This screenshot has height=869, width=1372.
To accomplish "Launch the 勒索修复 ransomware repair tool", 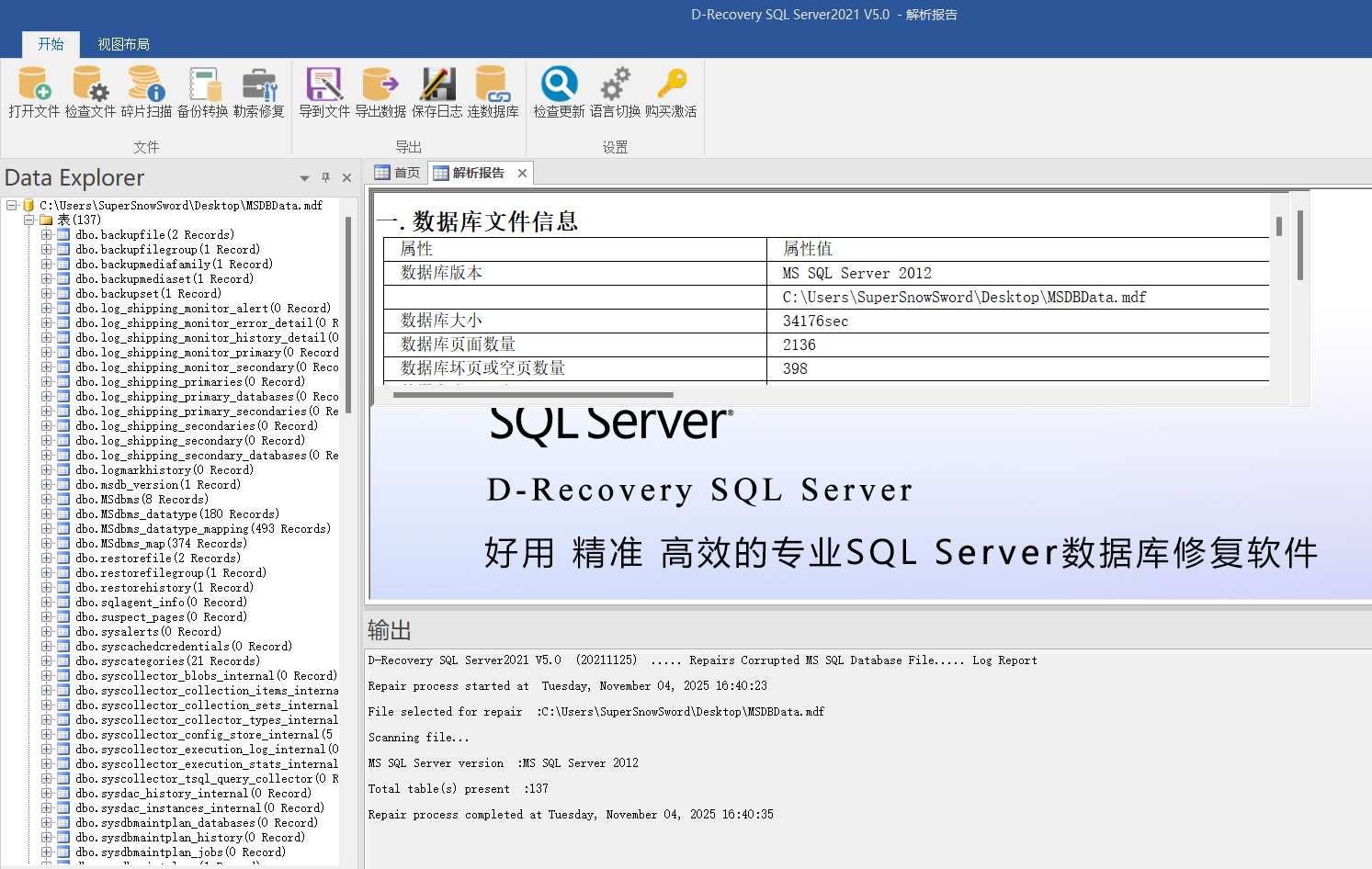I will (x=259, y=93).
